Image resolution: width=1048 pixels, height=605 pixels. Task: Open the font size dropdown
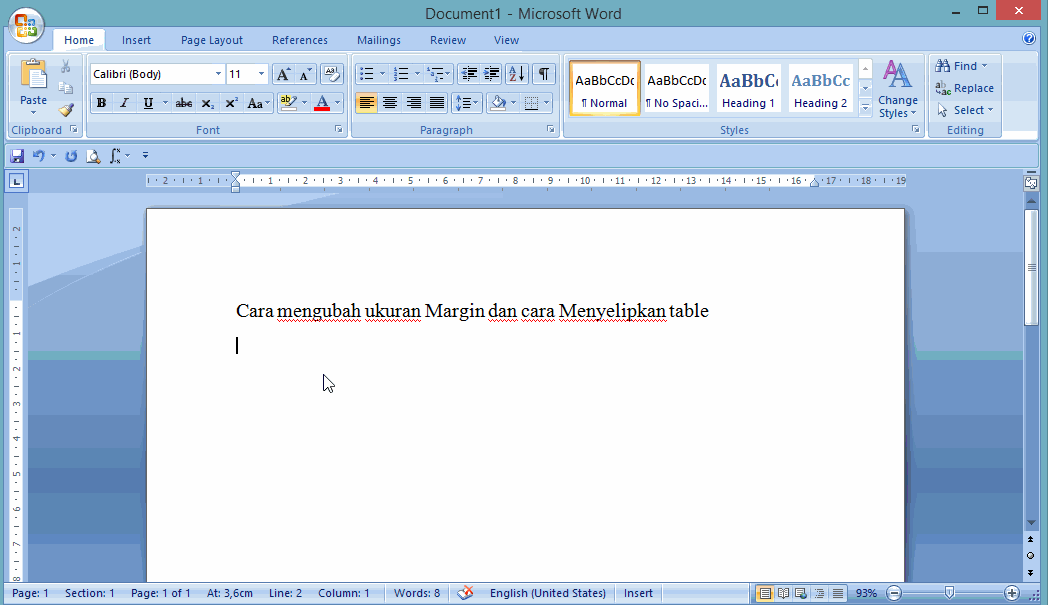tap(262, 74)
